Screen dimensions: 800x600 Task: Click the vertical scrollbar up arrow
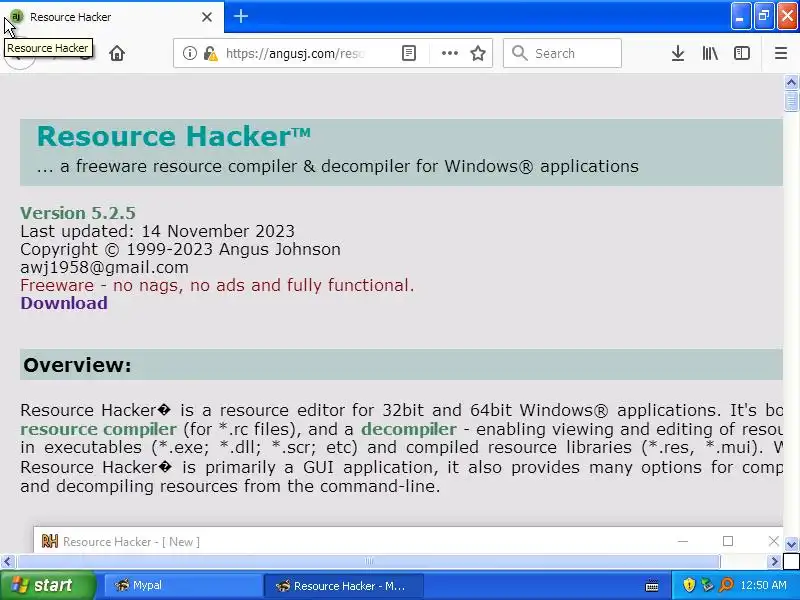[791, 82]
